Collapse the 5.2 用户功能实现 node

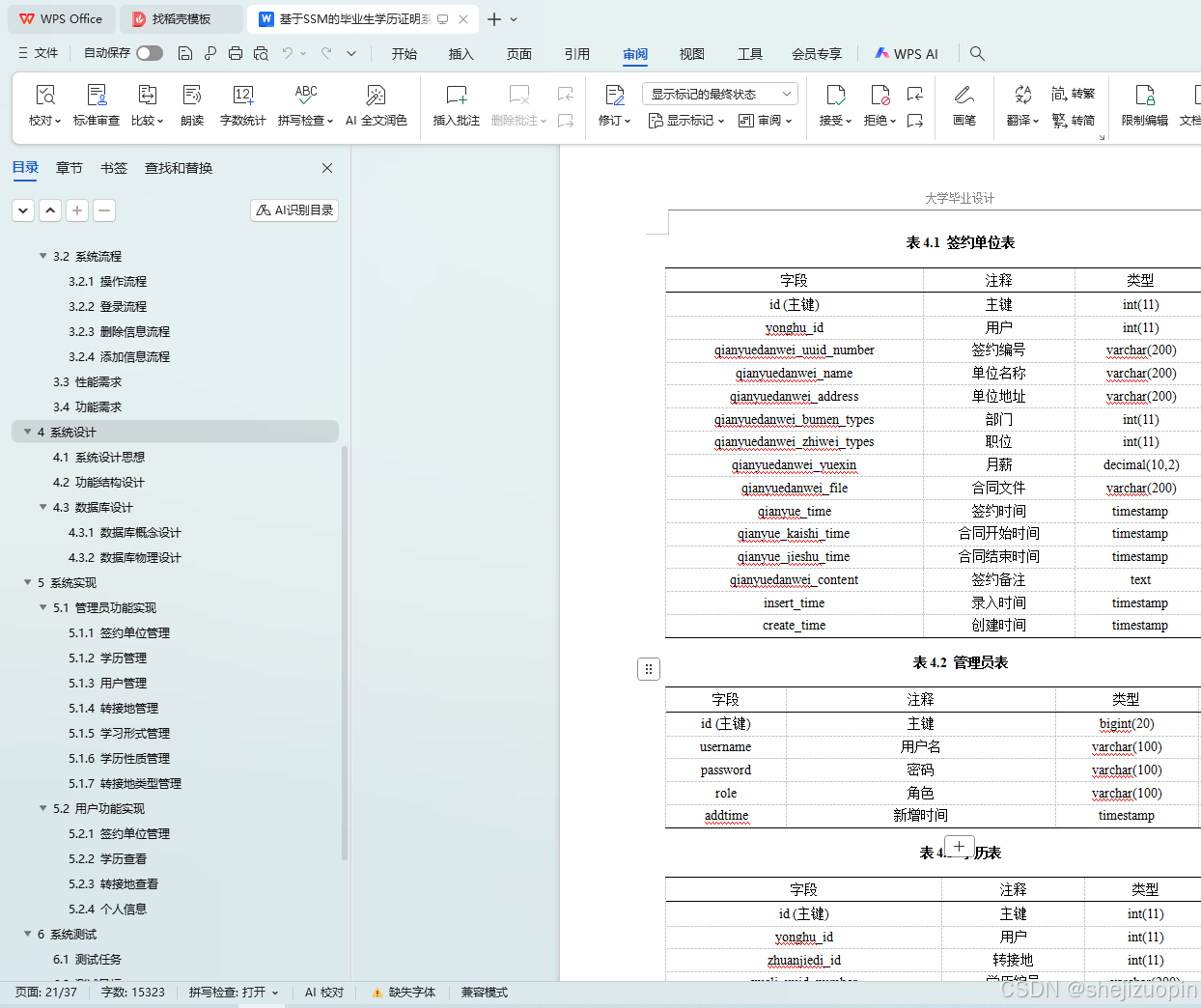pos(42,808)
